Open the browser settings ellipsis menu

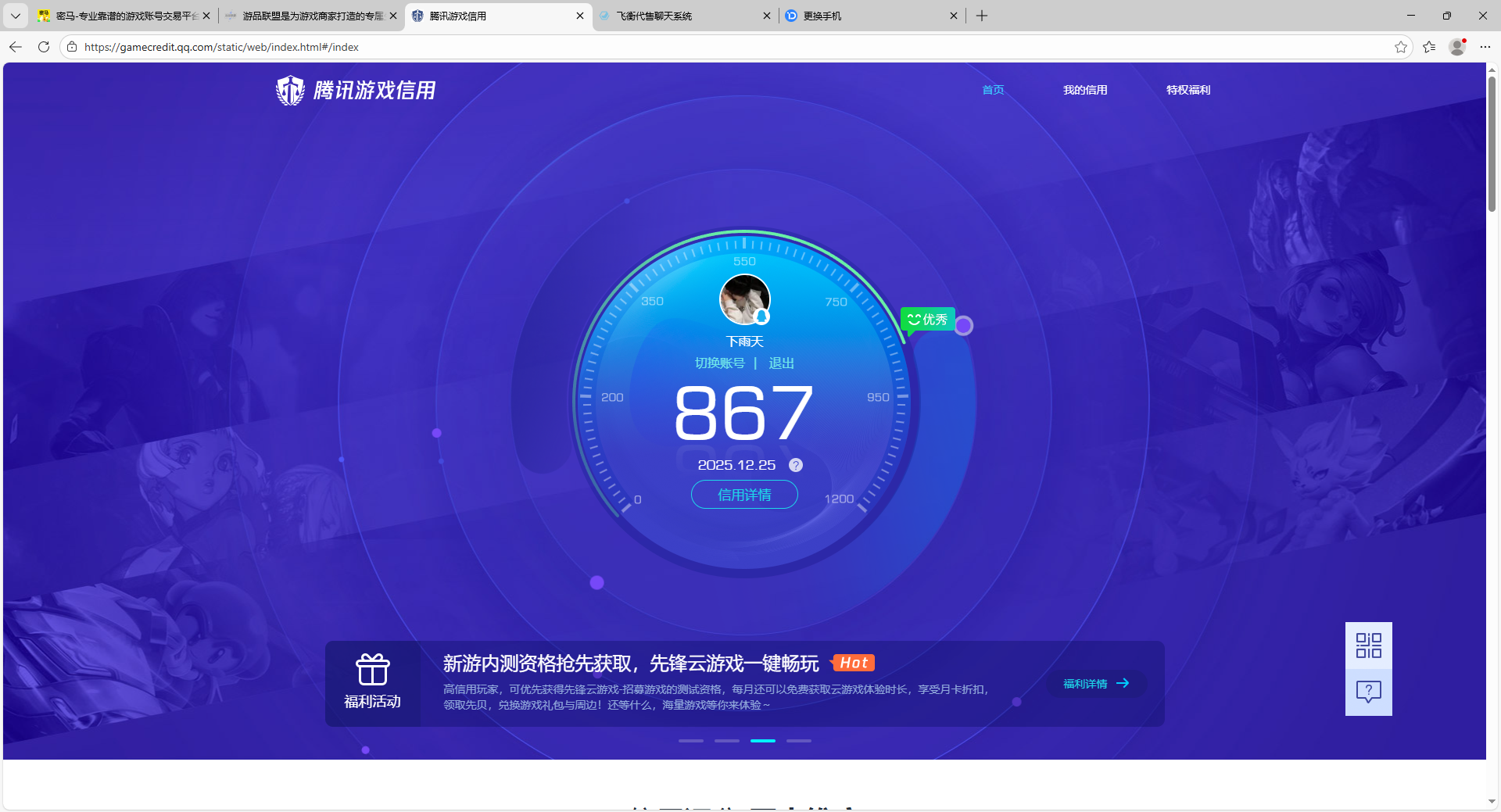click(x=1486, y=47)
